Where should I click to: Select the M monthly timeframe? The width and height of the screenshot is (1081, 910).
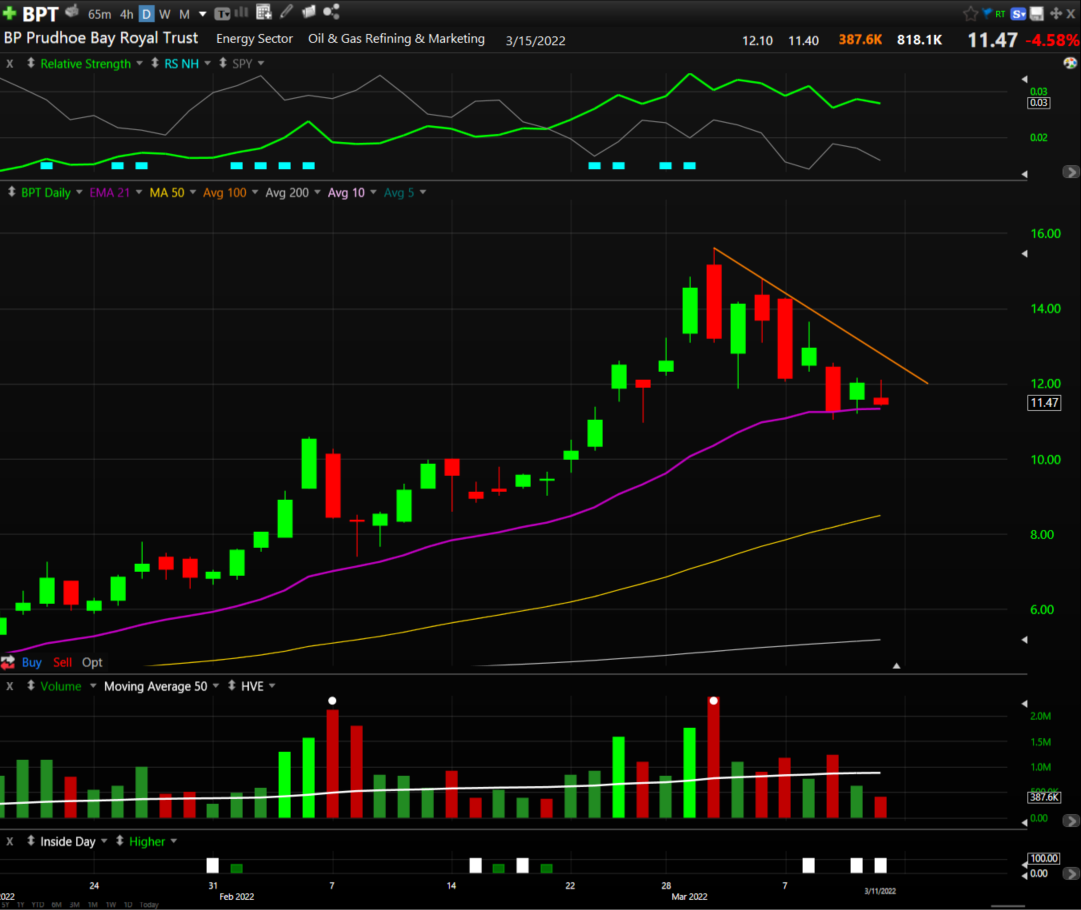coord(184,14)
